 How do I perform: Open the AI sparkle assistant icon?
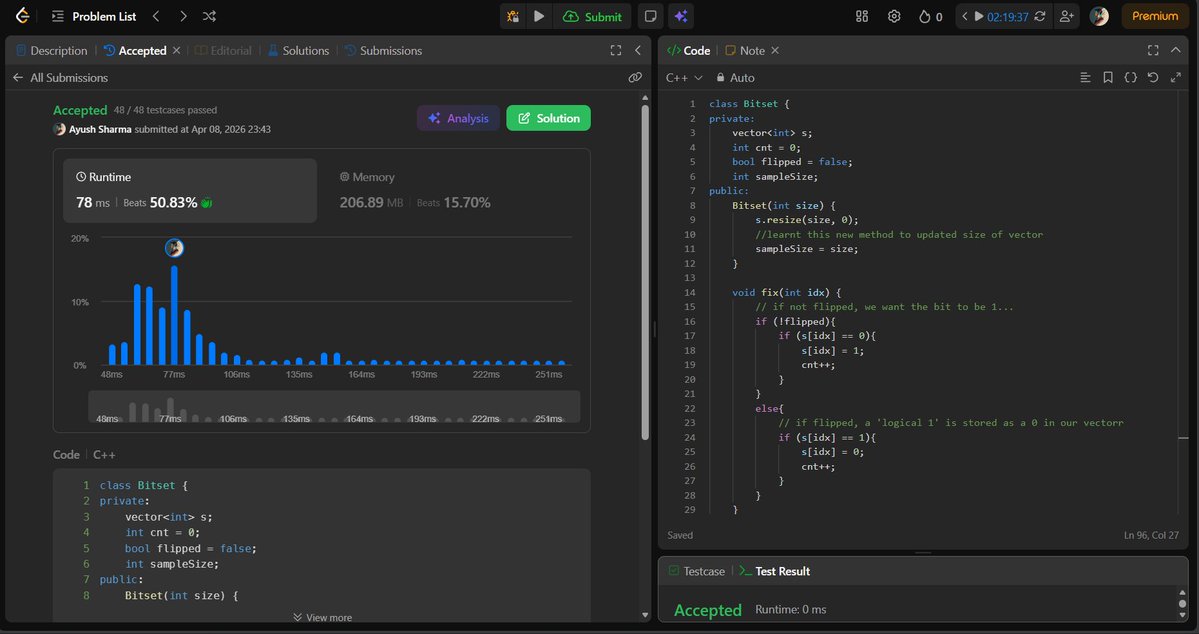[x=681, y=16]
